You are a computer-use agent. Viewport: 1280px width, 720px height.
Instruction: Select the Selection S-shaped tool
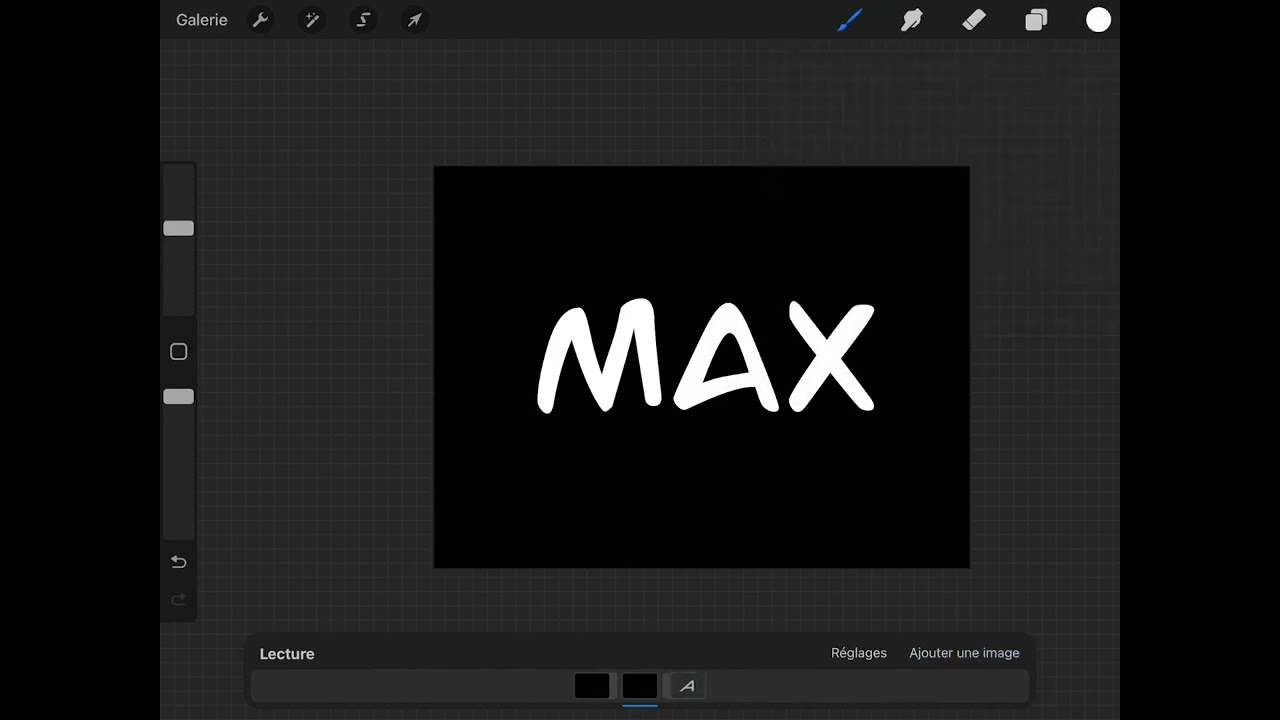363,20
